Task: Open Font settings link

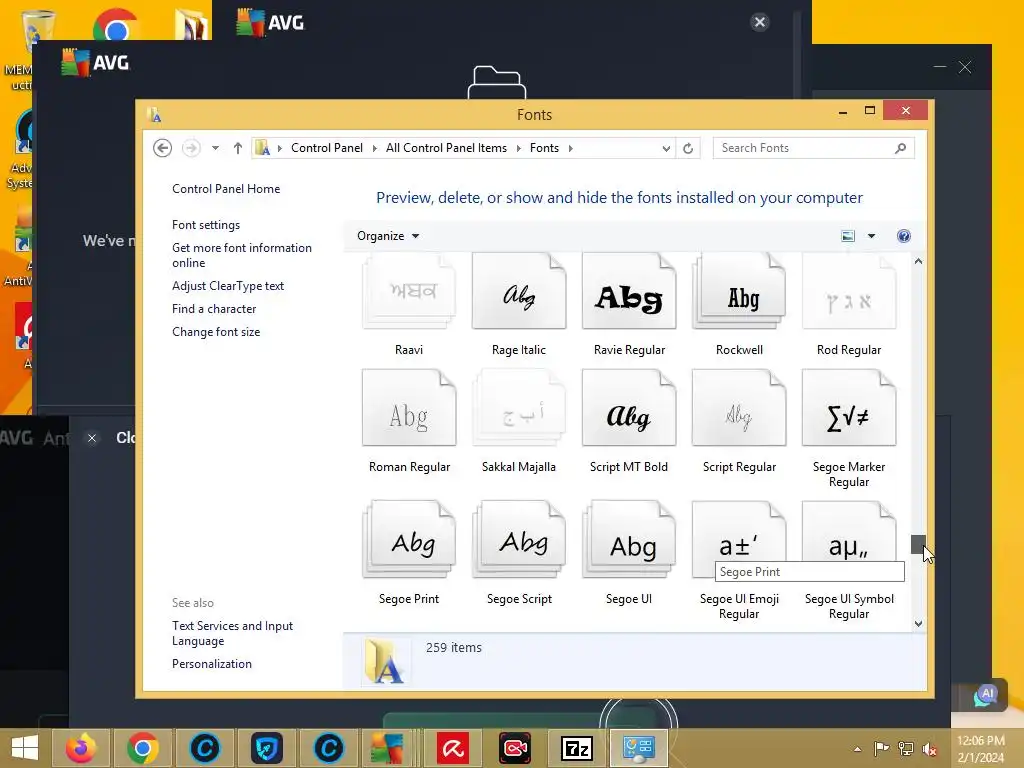Action: [206, 225]
